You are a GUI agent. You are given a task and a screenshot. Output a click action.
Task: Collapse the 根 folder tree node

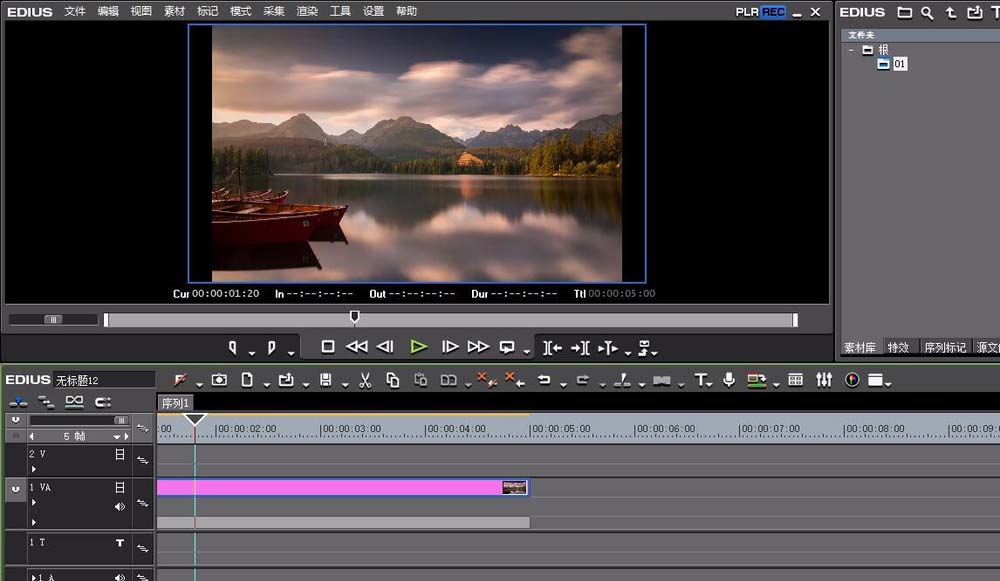851,50
